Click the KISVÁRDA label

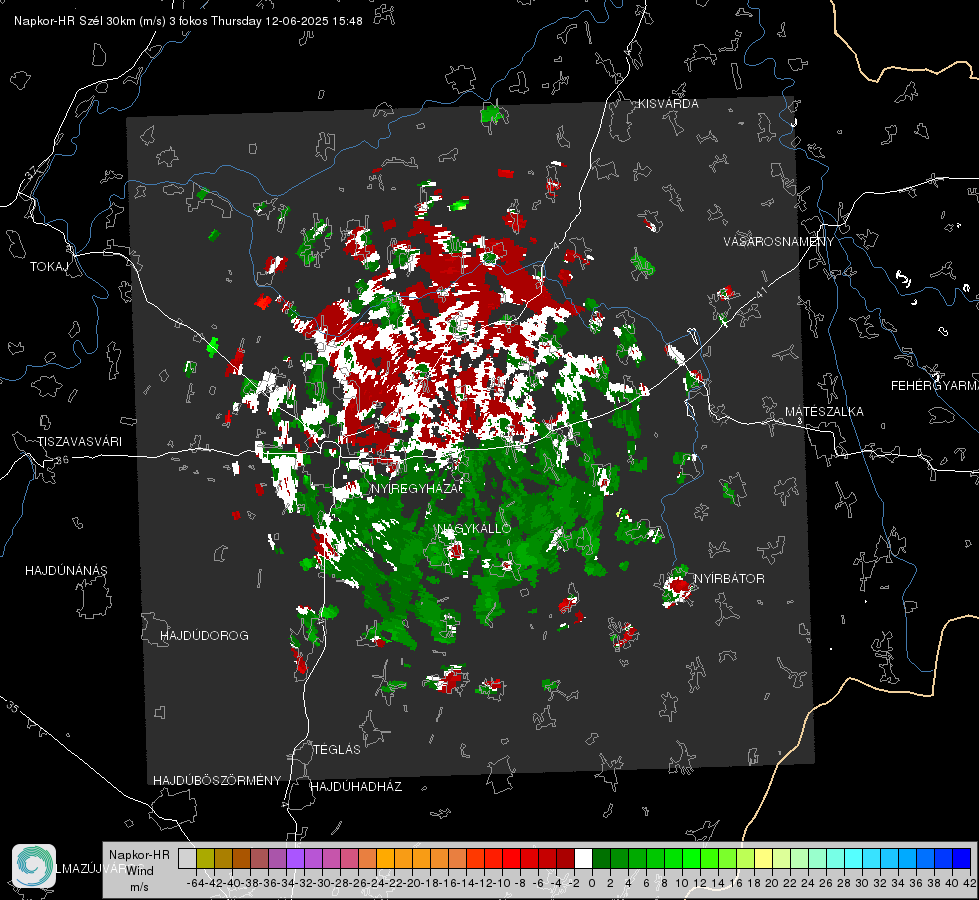668,104
